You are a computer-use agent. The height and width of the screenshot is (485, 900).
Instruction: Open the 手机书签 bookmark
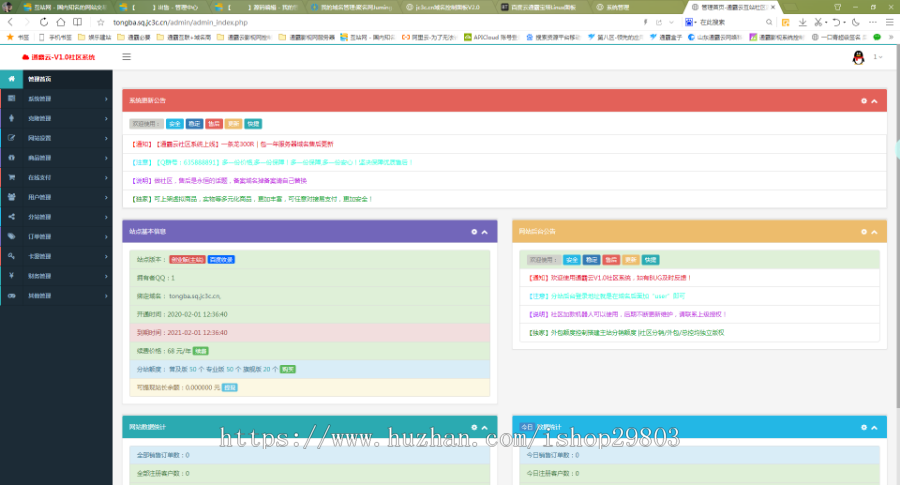click(55, 37)
